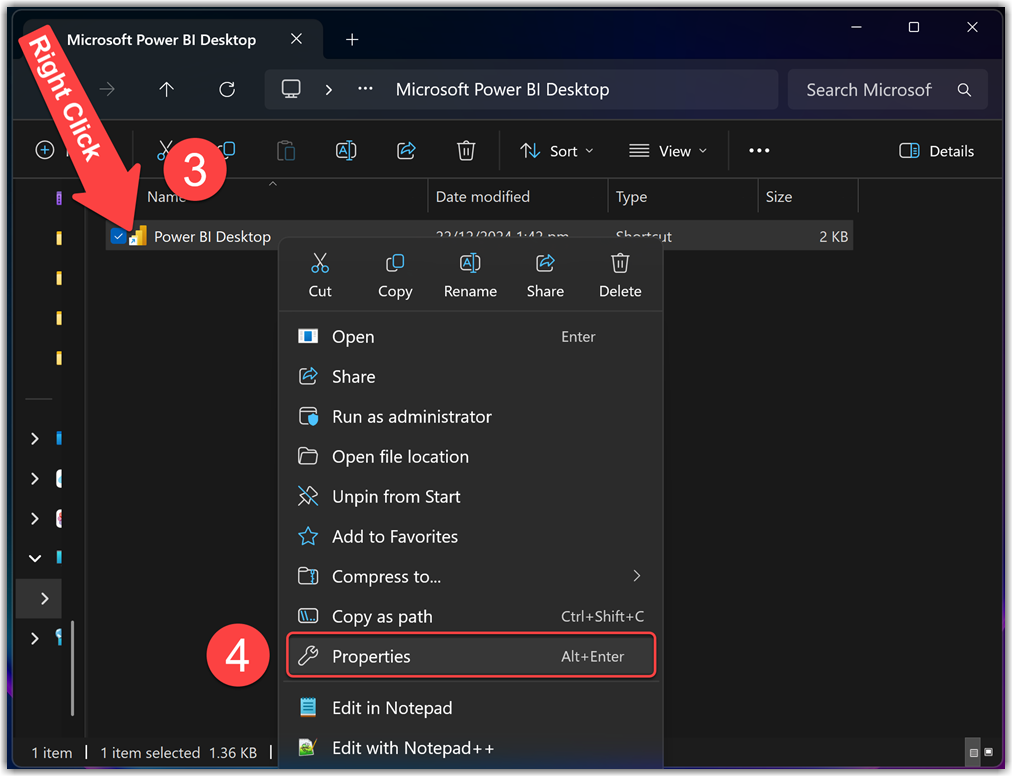
Task: Choose Open file location
Action: point(470,457)
